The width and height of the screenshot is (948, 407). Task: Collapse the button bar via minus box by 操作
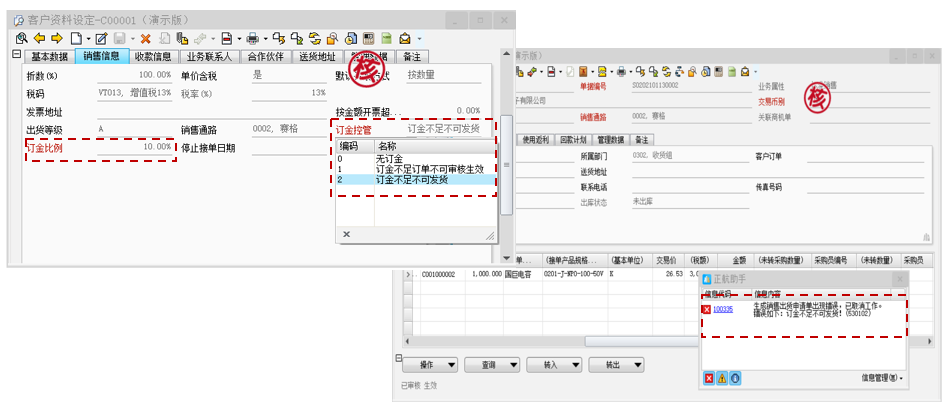pyautogui.click(x=398, y=357)
